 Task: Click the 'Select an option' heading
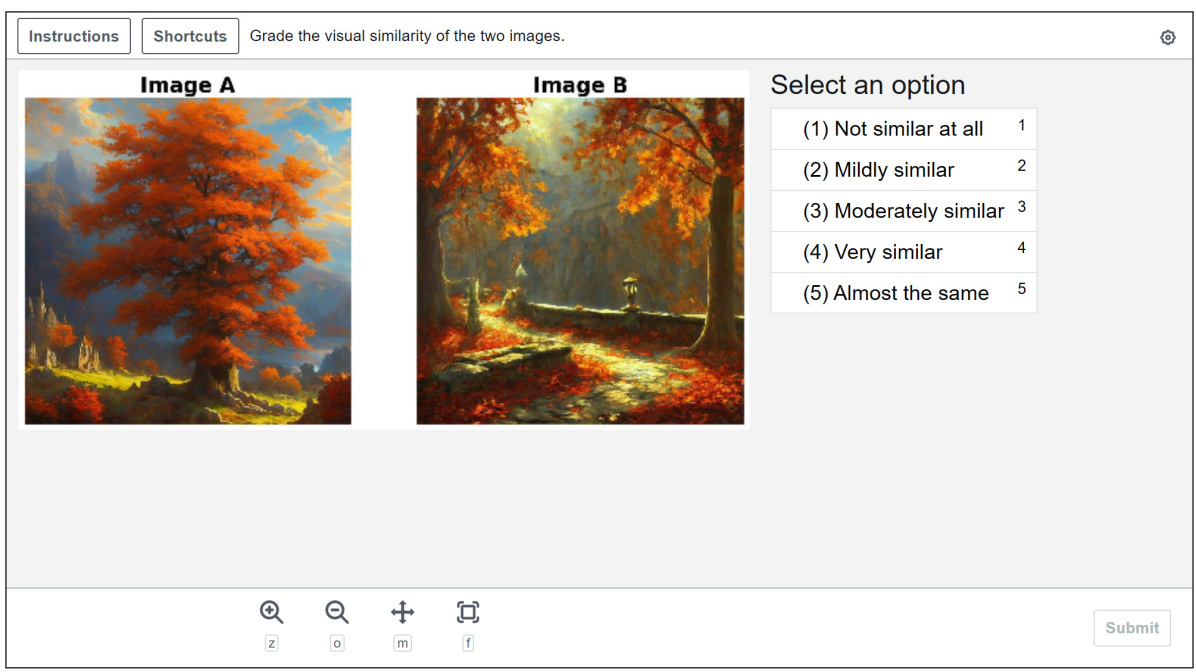(867, 85)
